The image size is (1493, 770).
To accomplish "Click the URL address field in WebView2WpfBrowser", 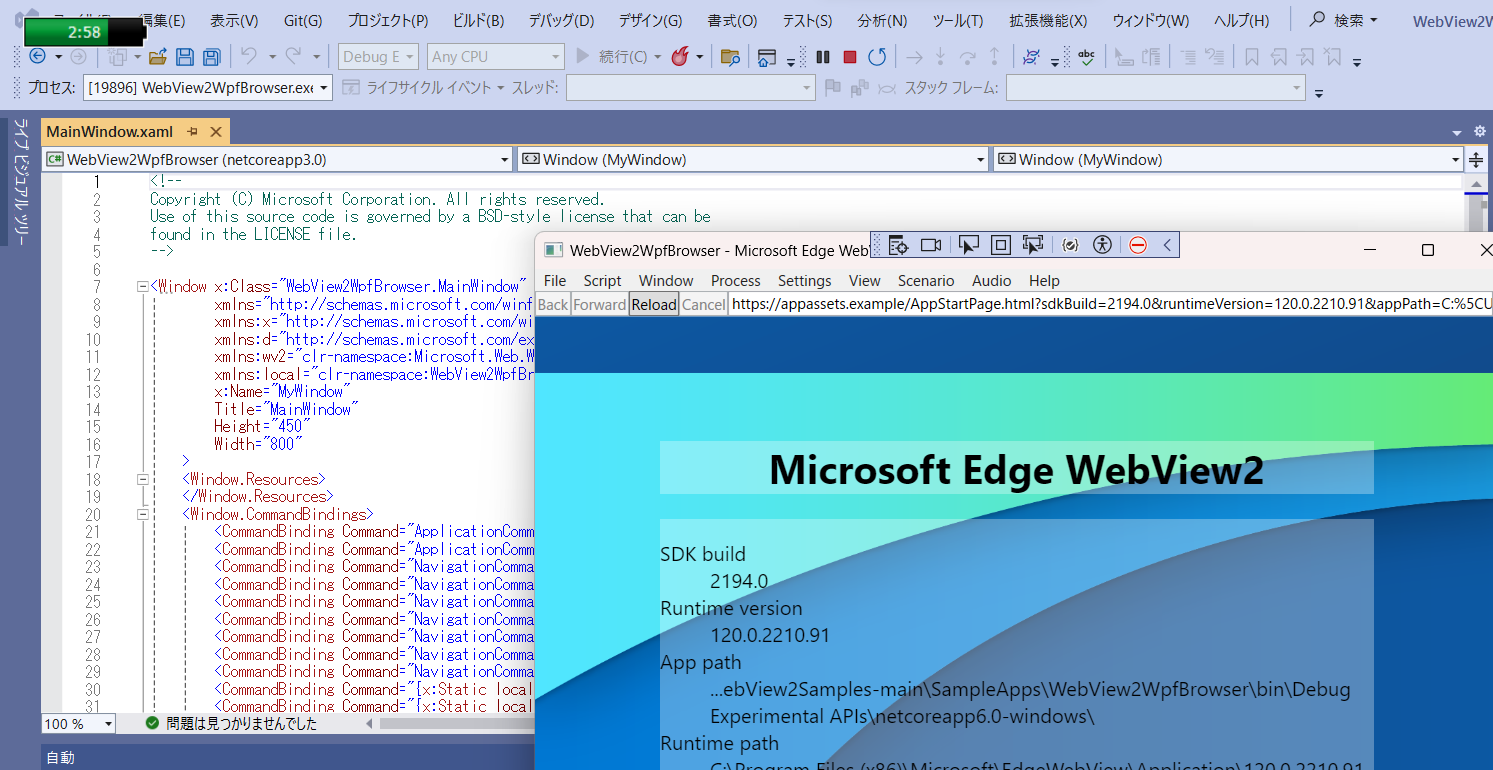I will pos(1110,304).
